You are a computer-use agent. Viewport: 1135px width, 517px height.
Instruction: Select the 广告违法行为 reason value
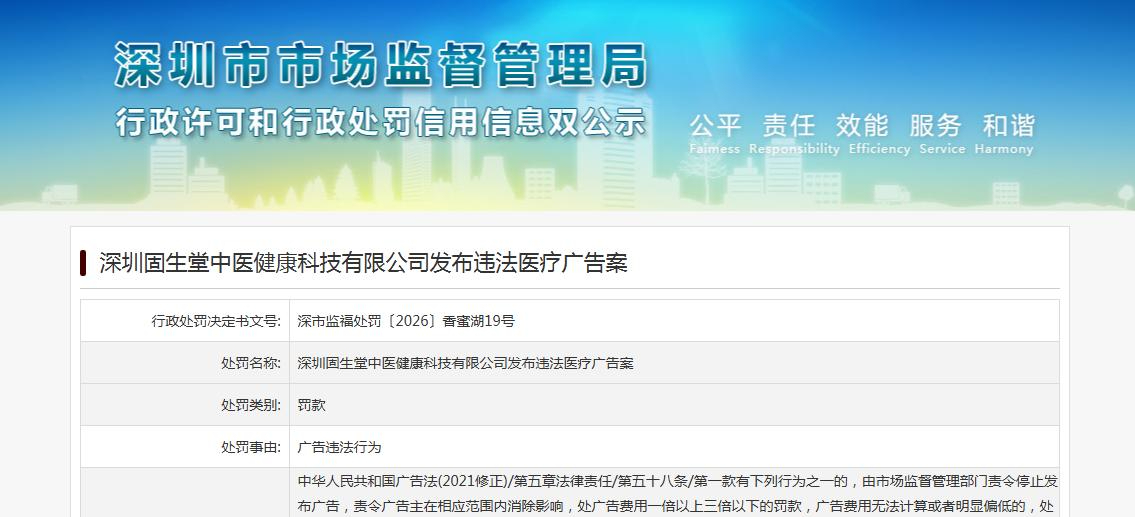(x=339, y=447)
